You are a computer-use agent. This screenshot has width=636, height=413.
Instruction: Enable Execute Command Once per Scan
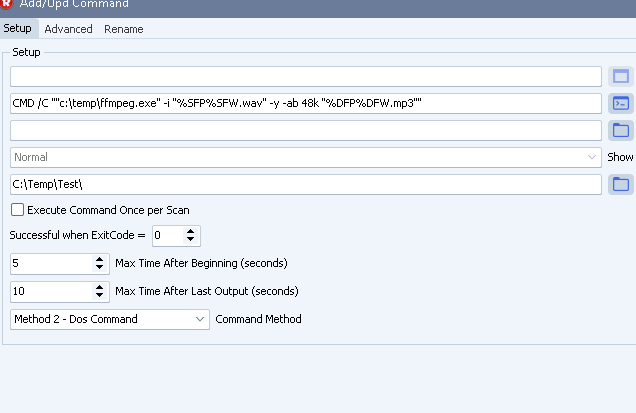point(17,210)
